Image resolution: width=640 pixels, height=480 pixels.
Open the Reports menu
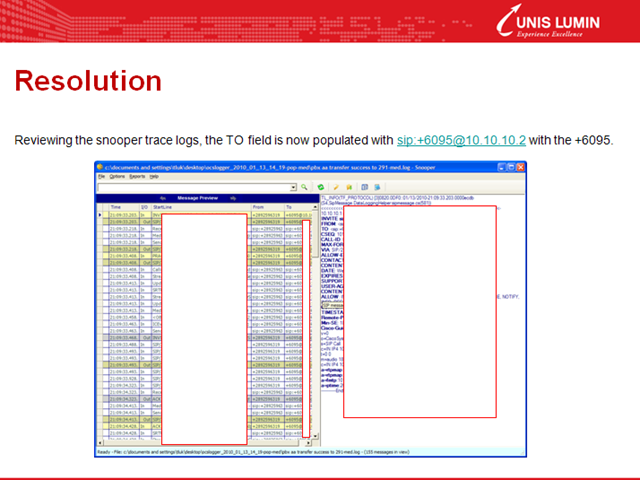point(137,176)
